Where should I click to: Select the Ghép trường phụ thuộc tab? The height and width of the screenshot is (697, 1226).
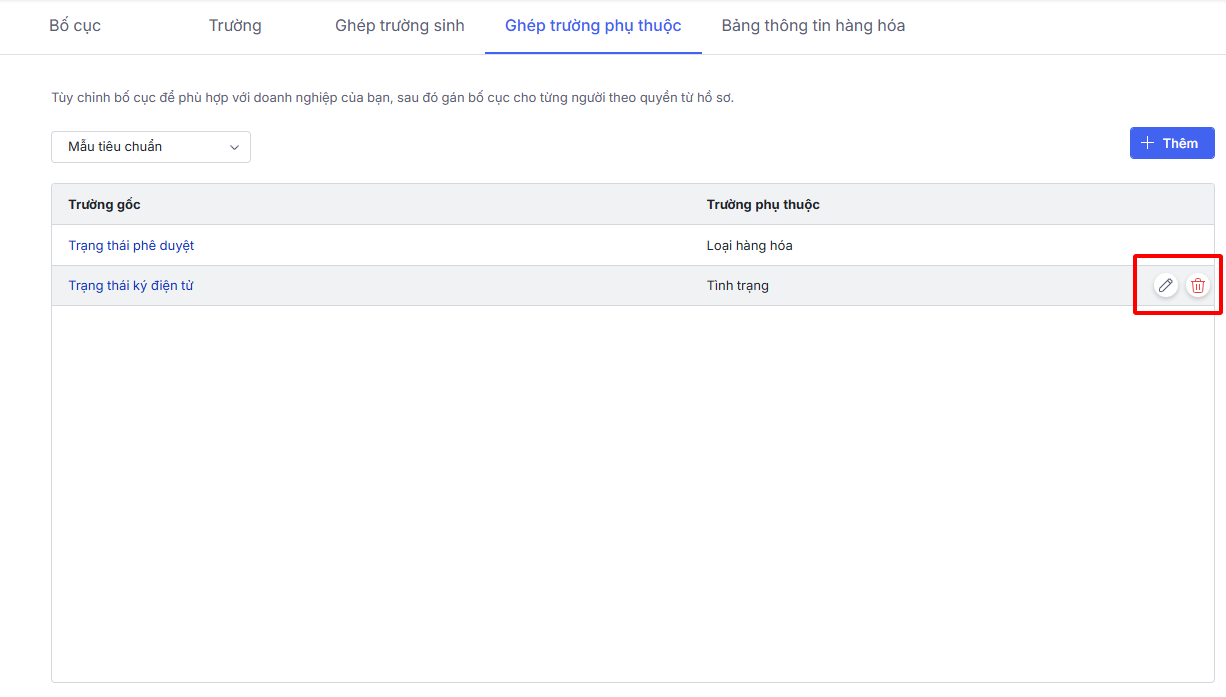point(593,26)
